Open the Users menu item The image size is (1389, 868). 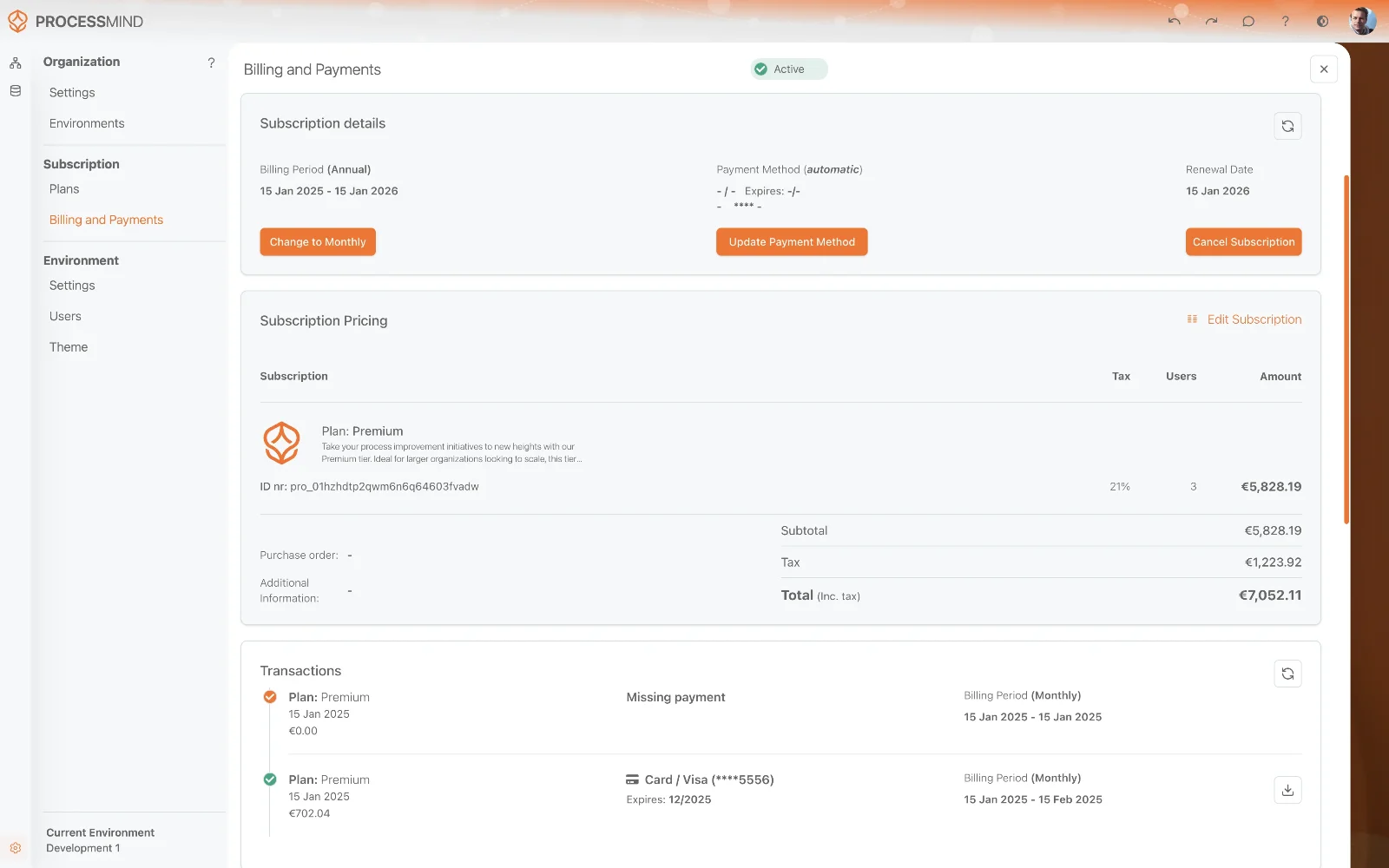[65, 317]
